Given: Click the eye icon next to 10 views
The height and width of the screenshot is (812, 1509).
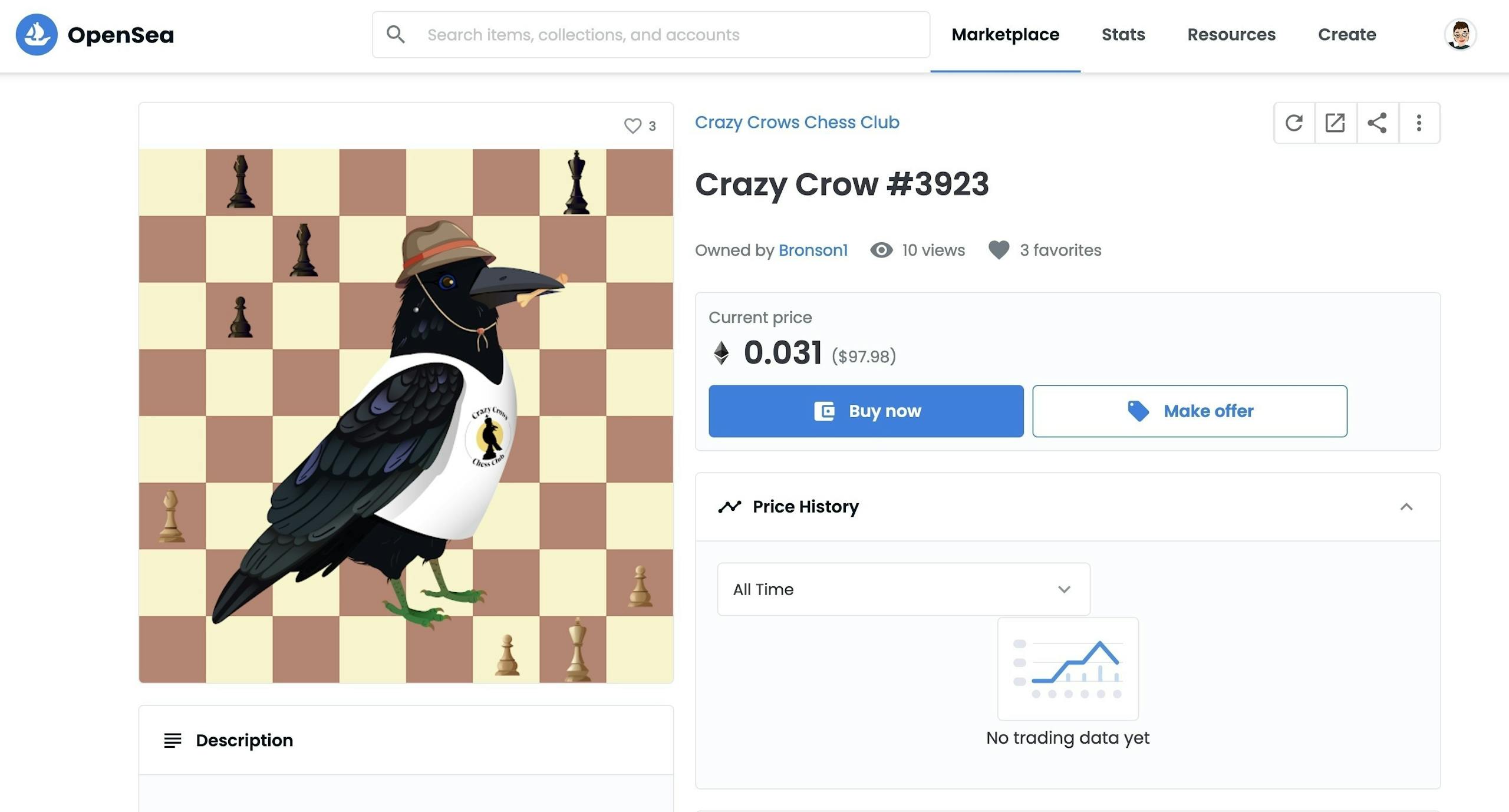Looking at the screenshot, I should click(x=881, y=250).
